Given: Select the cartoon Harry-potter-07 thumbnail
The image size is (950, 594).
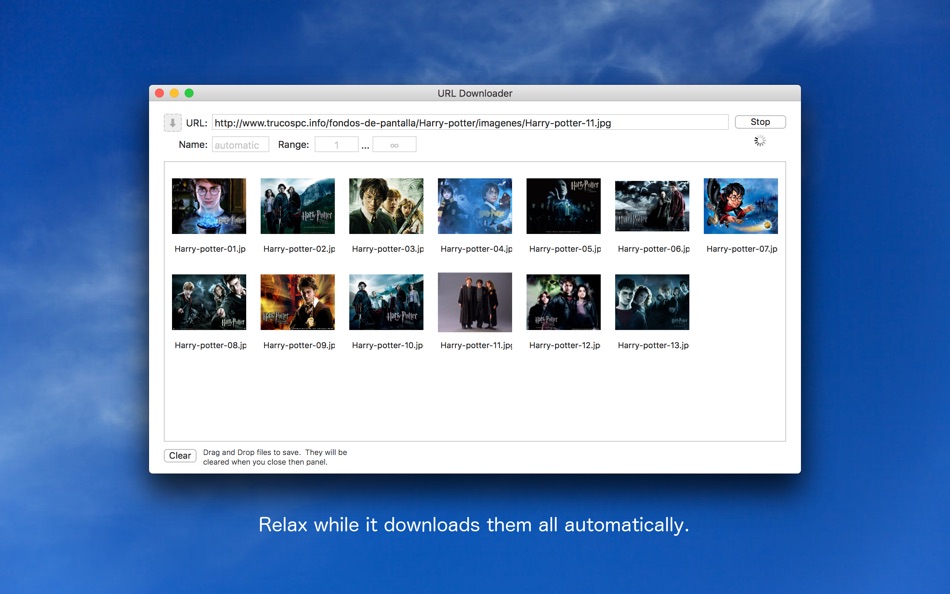Looking at the screenshot, I should tap(740, 206).
